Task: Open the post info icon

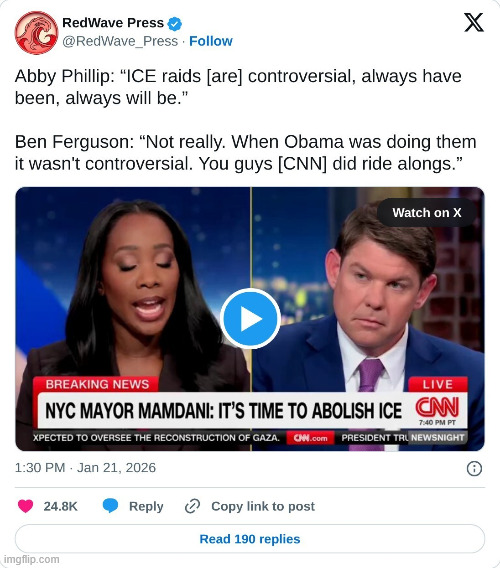Action: click(x=474, y=468)
